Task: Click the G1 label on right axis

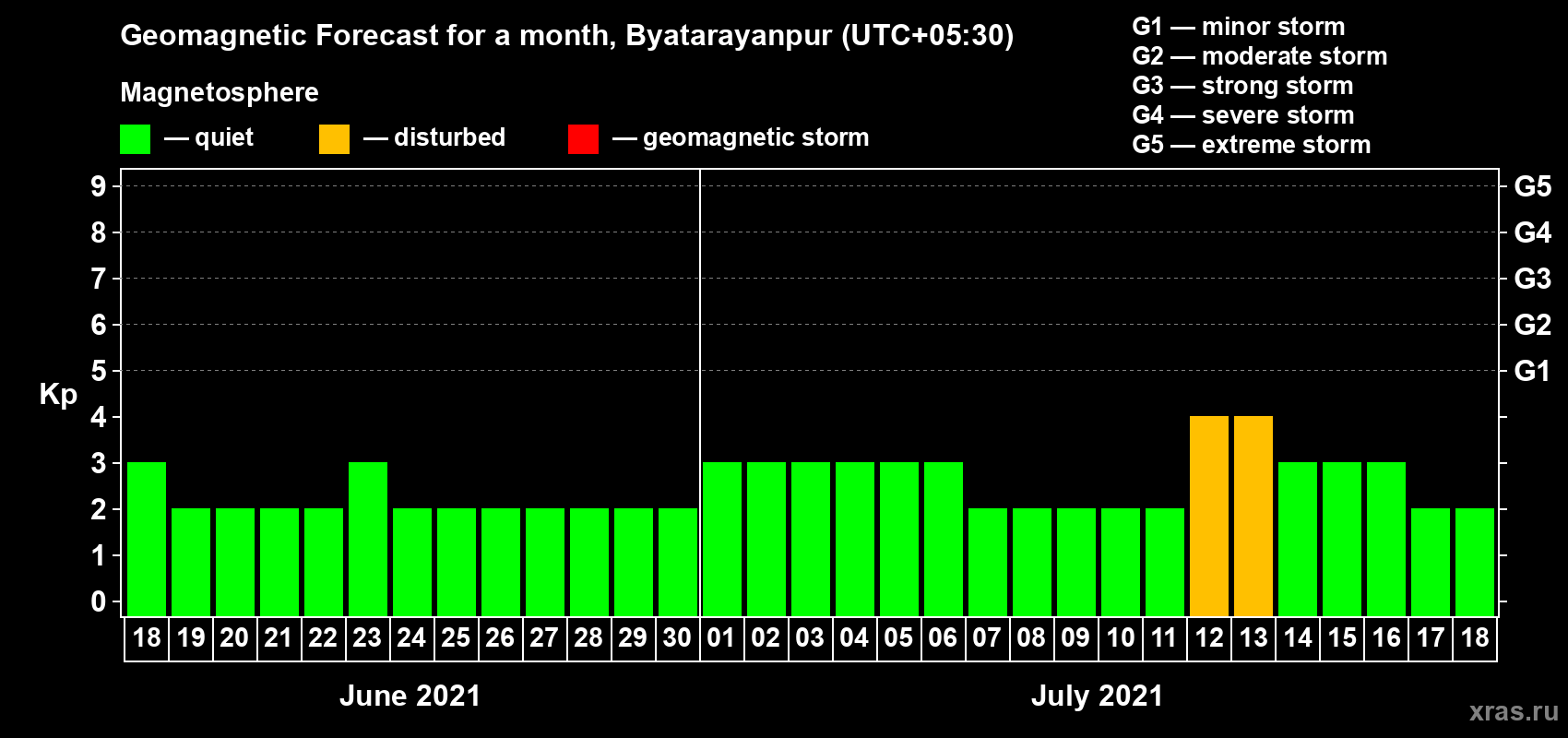Action: click(1533, 371)
